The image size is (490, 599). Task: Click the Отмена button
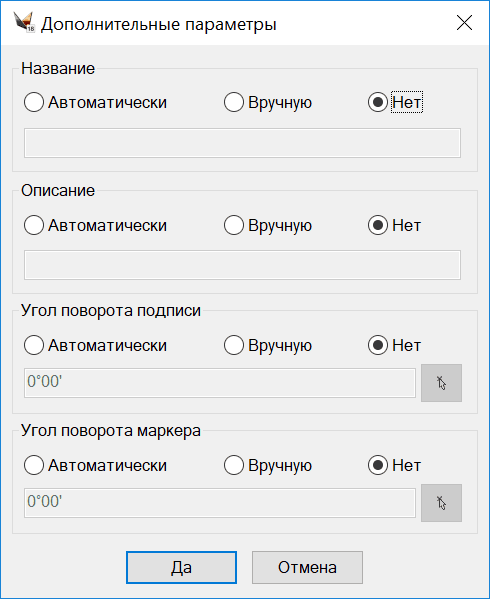click(x=307, y=567)
